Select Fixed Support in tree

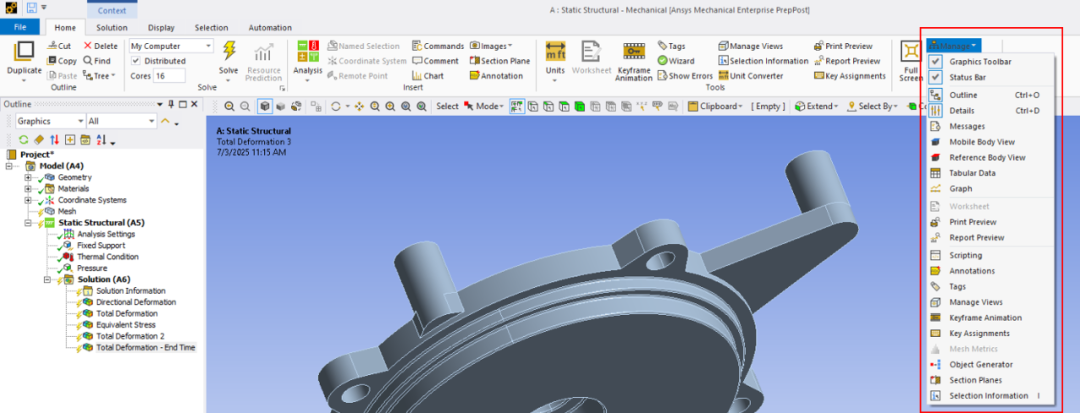click(x=101, y=245)
